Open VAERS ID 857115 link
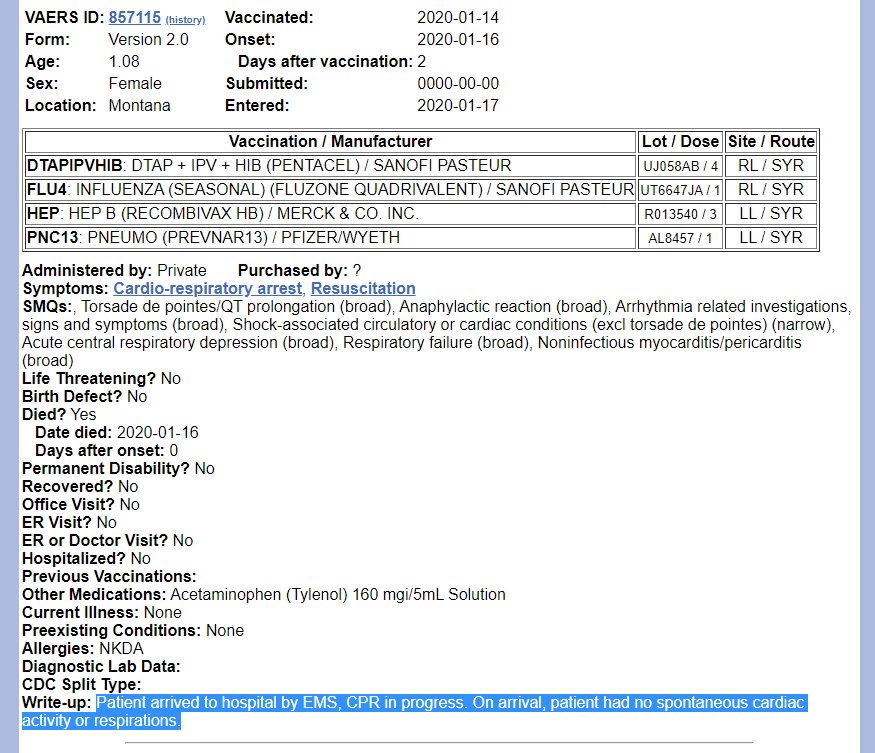Image resolution: width=875 pixels, height=753 pixels. click(134, 17)
